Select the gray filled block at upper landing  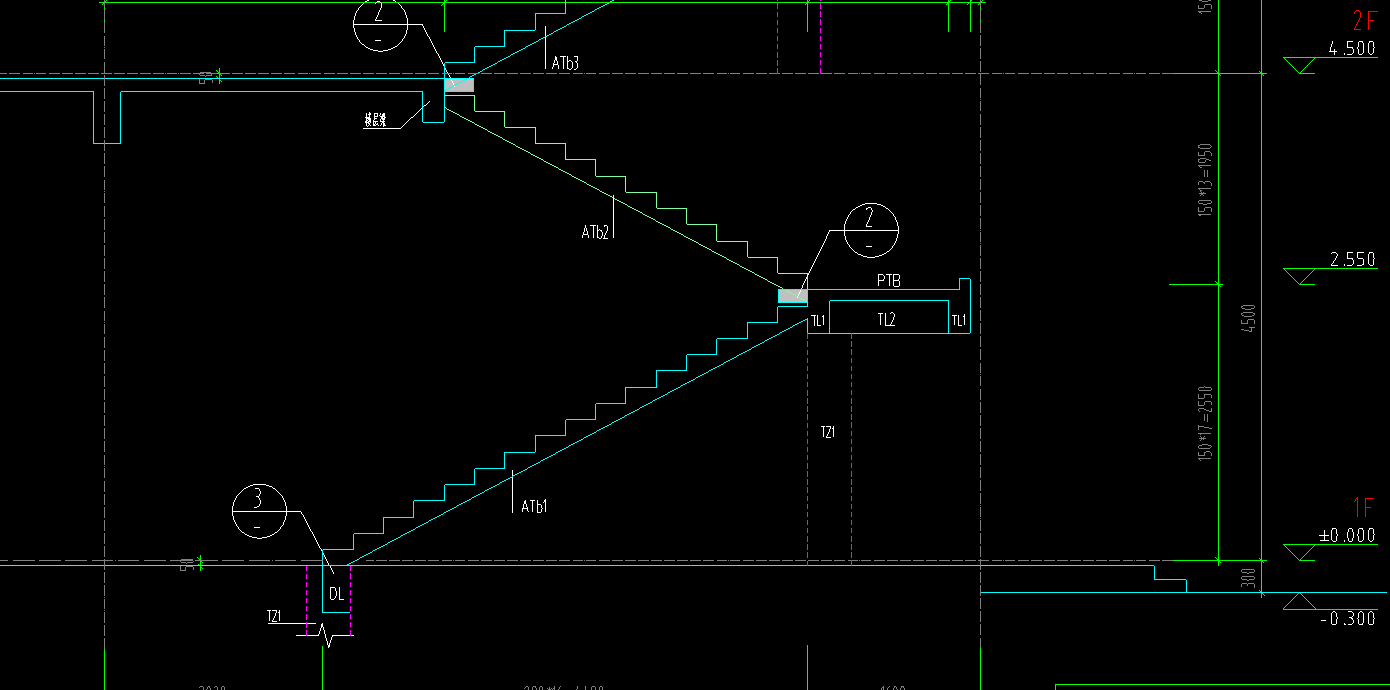coord(459,85)
